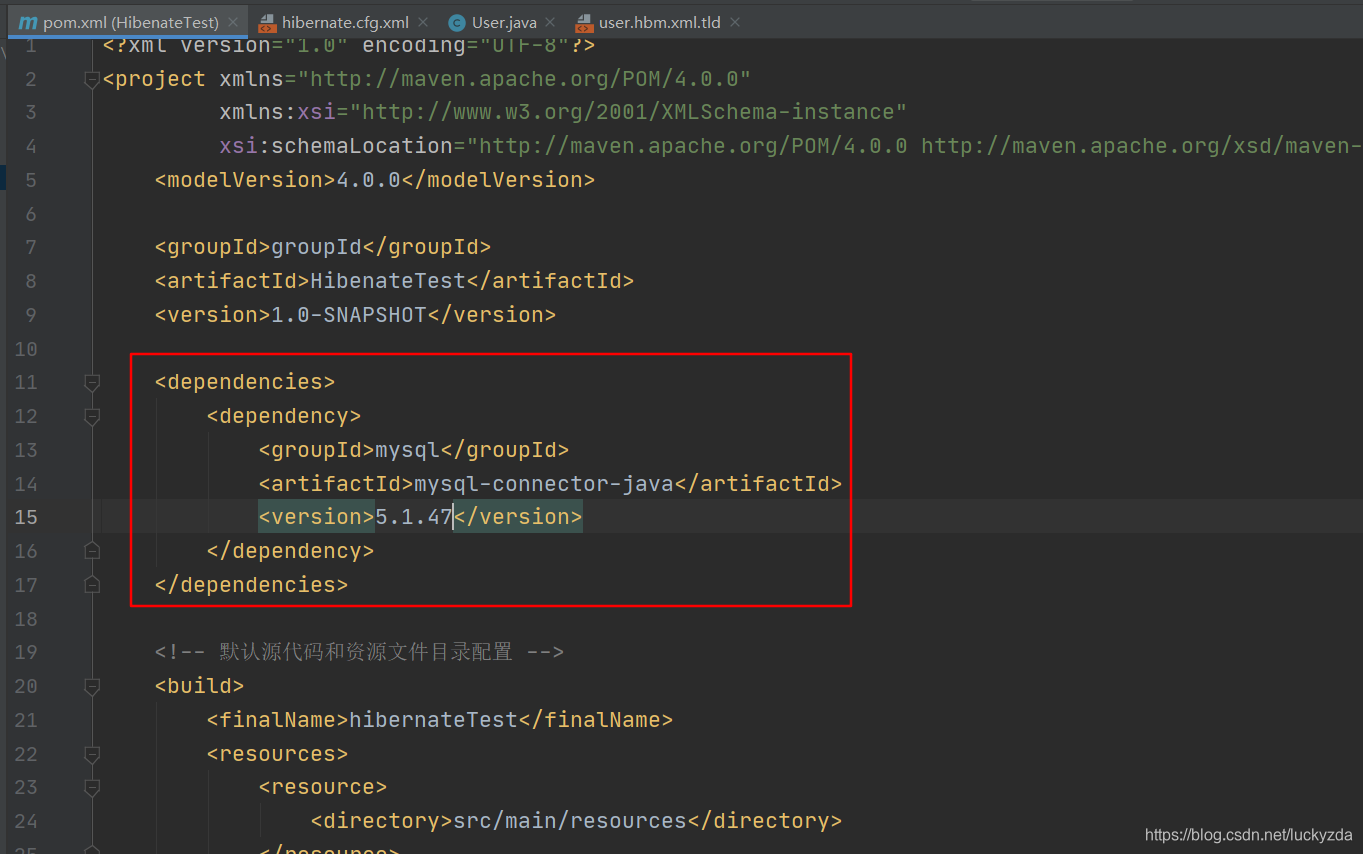
Task: Switch to the User.java tab
Action: coord(504,22)
